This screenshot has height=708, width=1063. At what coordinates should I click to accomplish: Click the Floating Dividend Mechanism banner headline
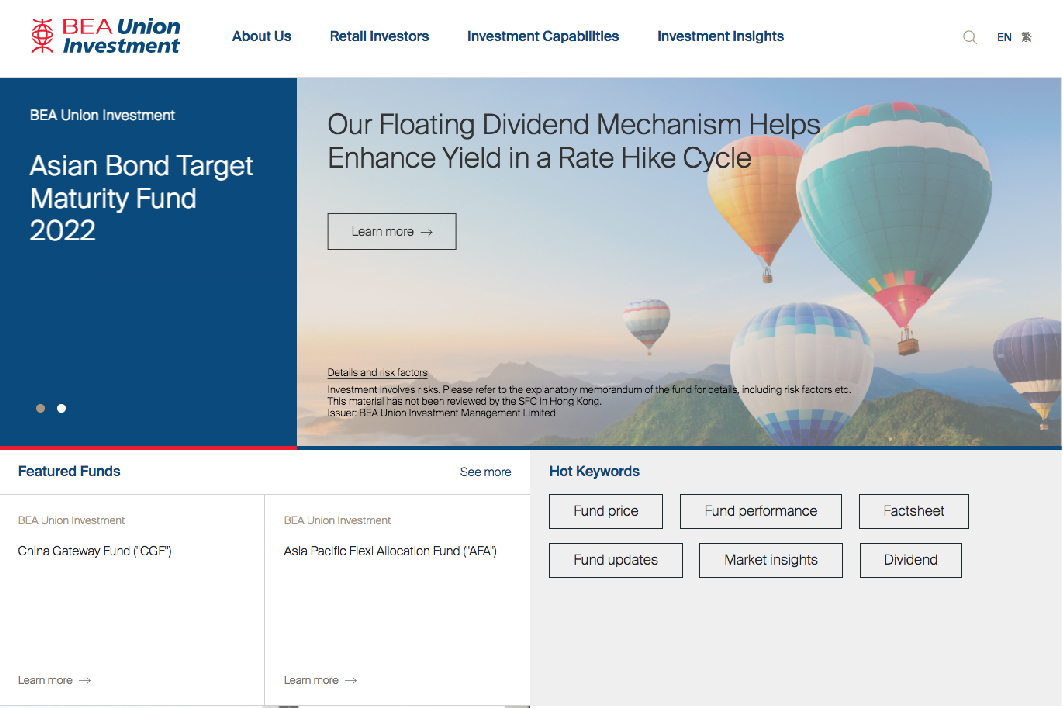pyautogui.click(x=574, y=141)
